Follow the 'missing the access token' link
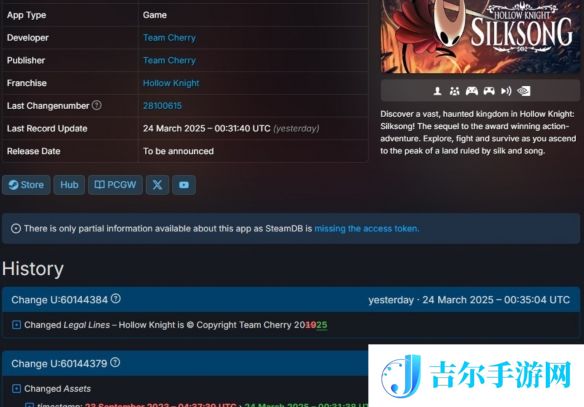The width and height of the screenshot is (584, 407). [x=366, y=228]
